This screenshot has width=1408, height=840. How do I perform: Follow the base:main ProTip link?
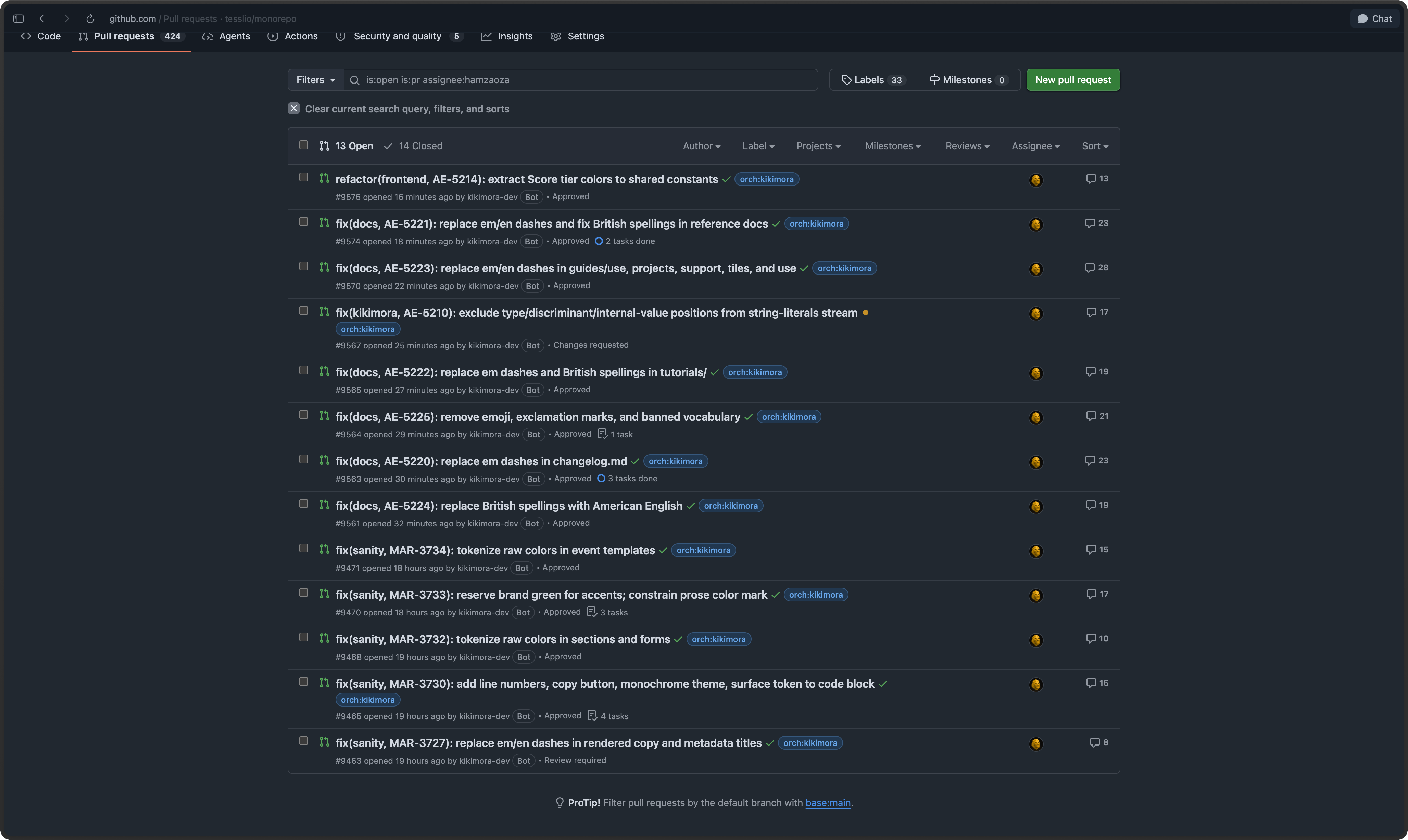(828, 803)
